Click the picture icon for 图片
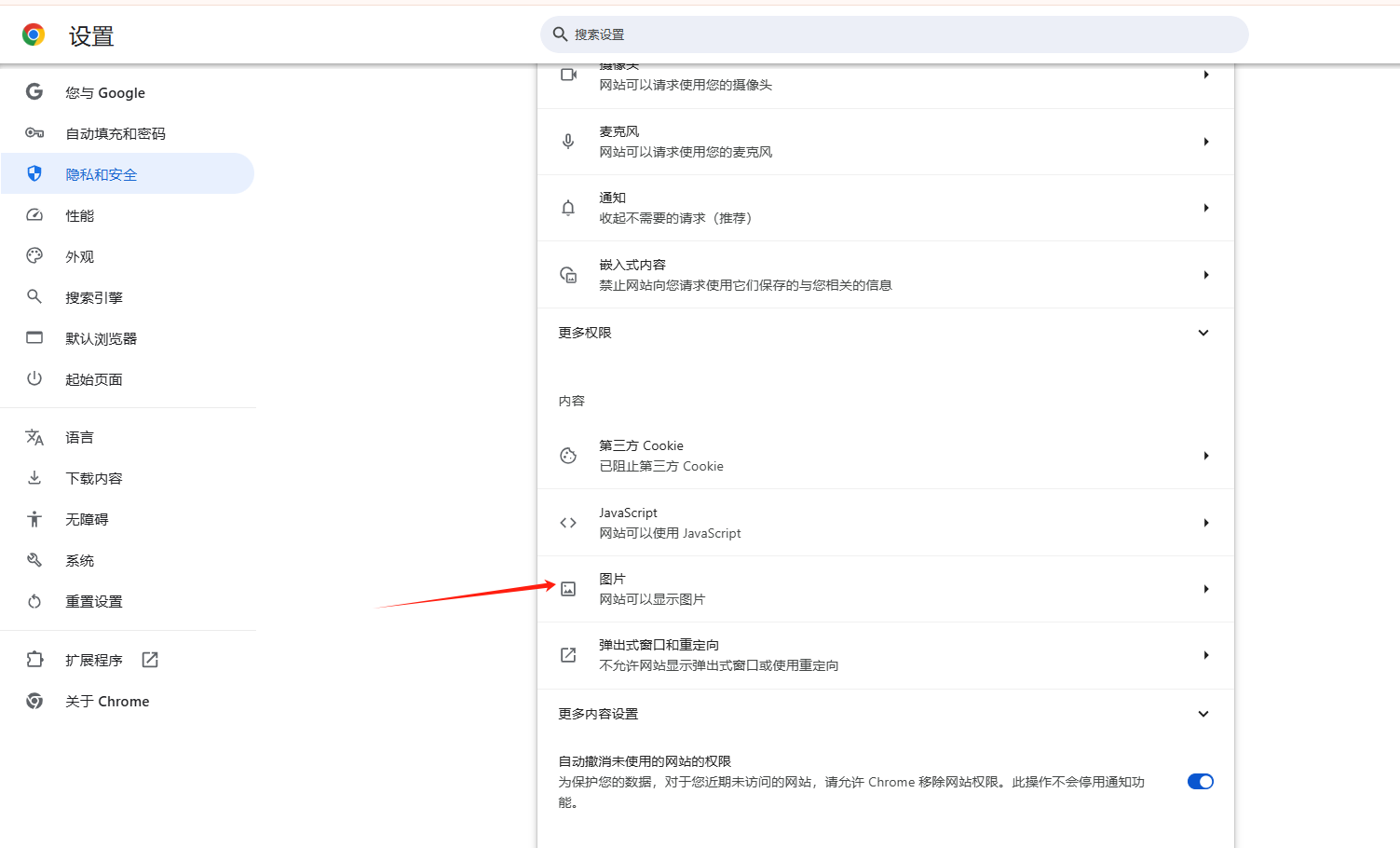This screenshot has height=848, width=1400. pyautogui.click(x=568, y=589)
